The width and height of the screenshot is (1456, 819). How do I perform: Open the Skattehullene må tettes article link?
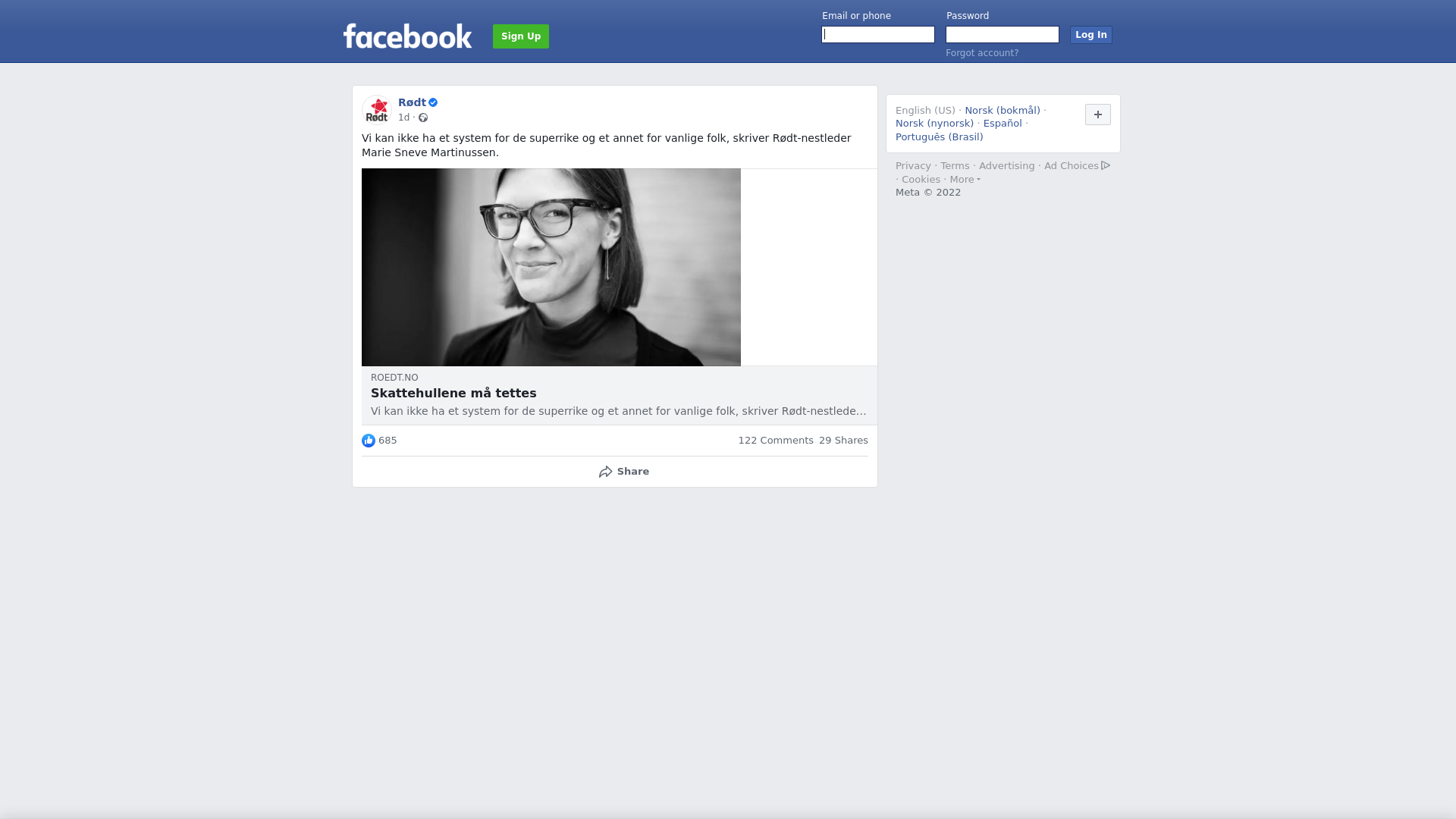coord(453,394)
